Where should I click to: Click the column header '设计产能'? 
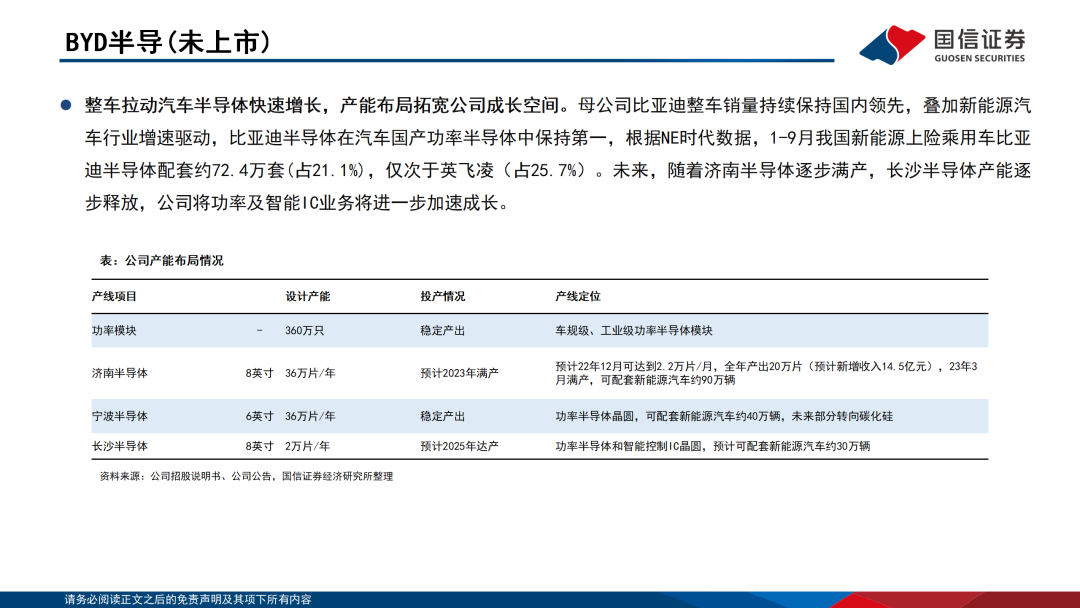point(308,296)
